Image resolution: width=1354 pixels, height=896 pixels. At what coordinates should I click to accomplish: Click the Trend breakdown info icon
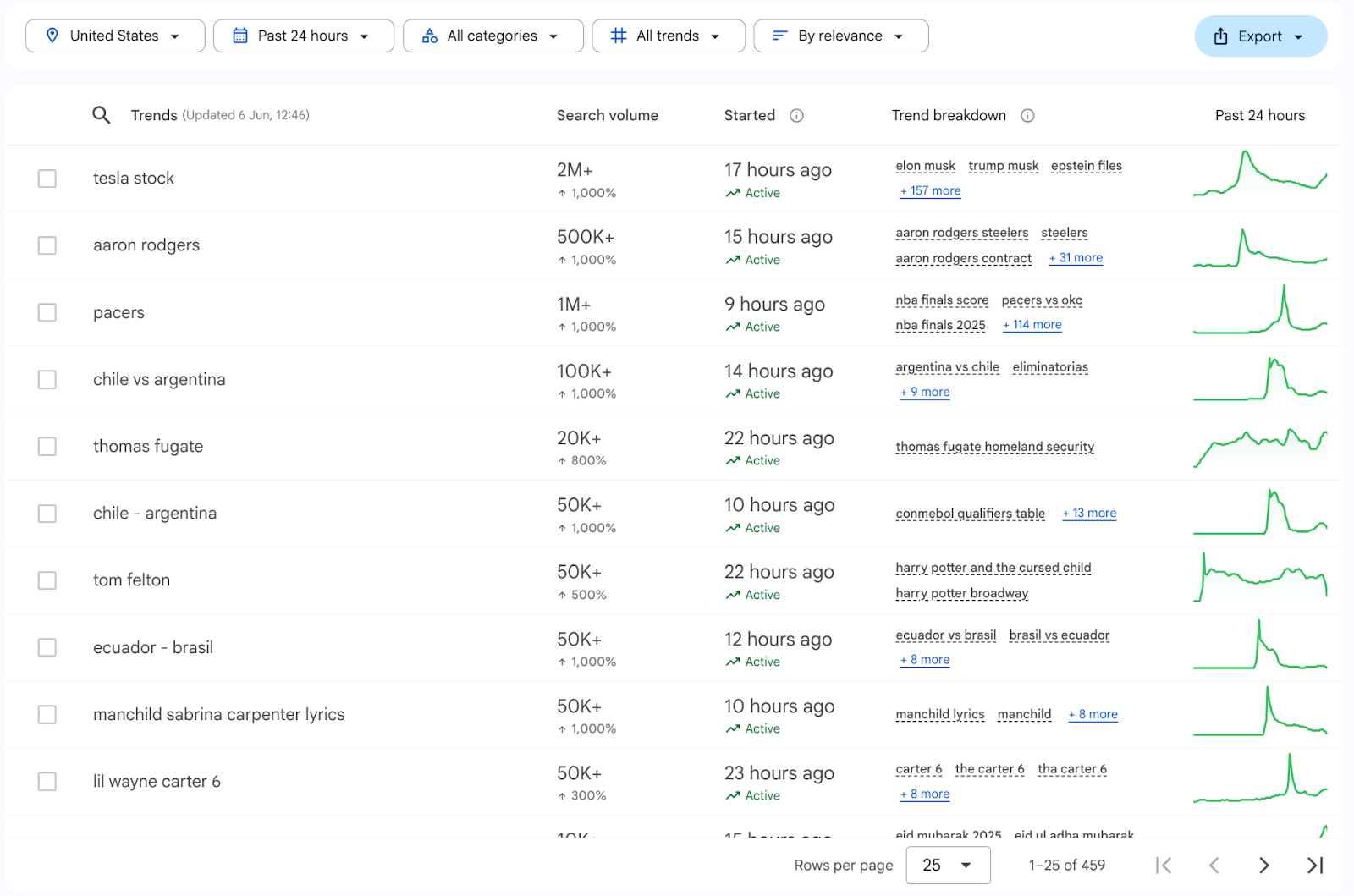[x=1027, y=116]
